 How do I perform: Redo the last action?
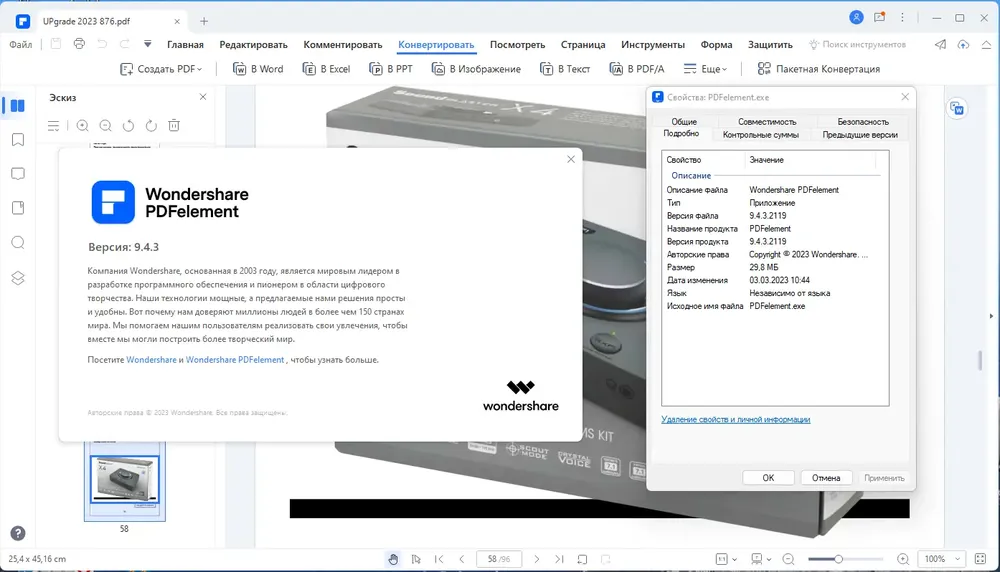coord(125,44)
